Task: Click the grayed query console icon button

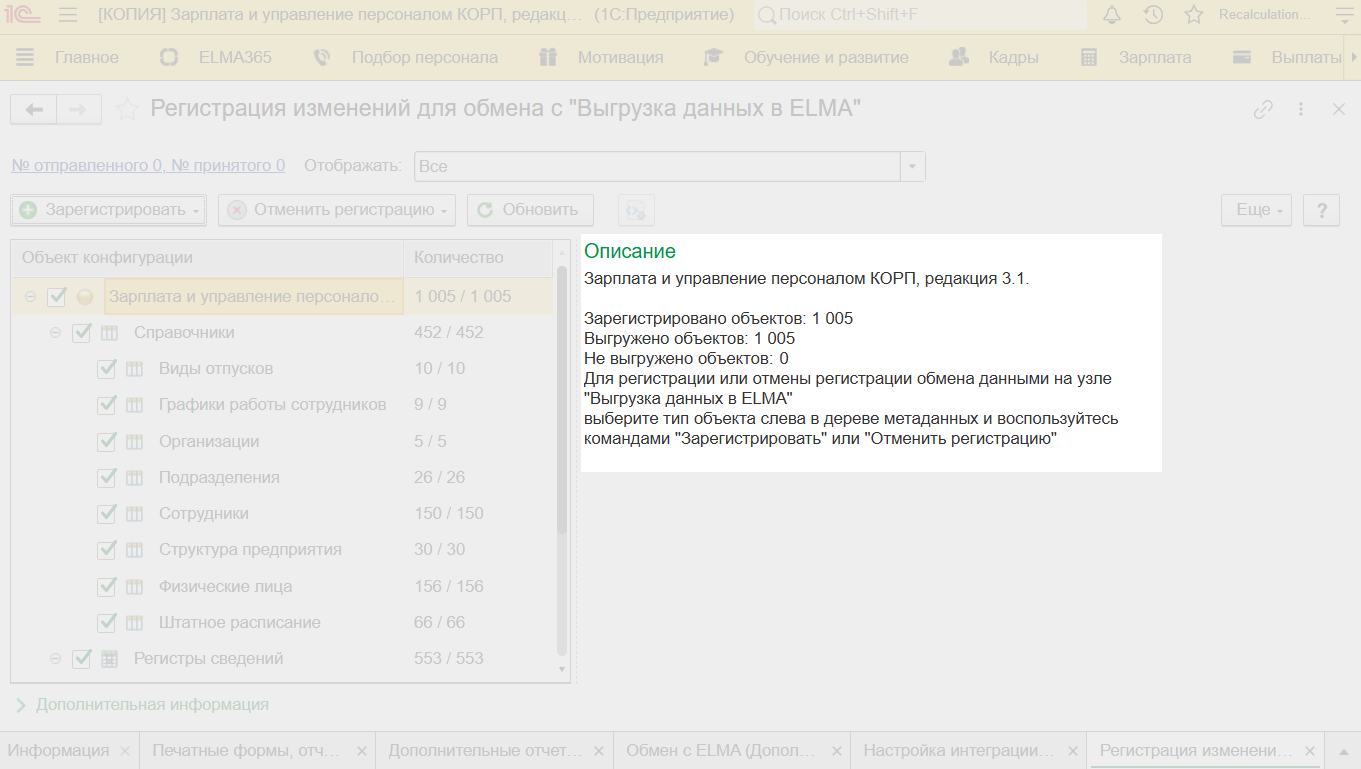Action: [636, 210]
